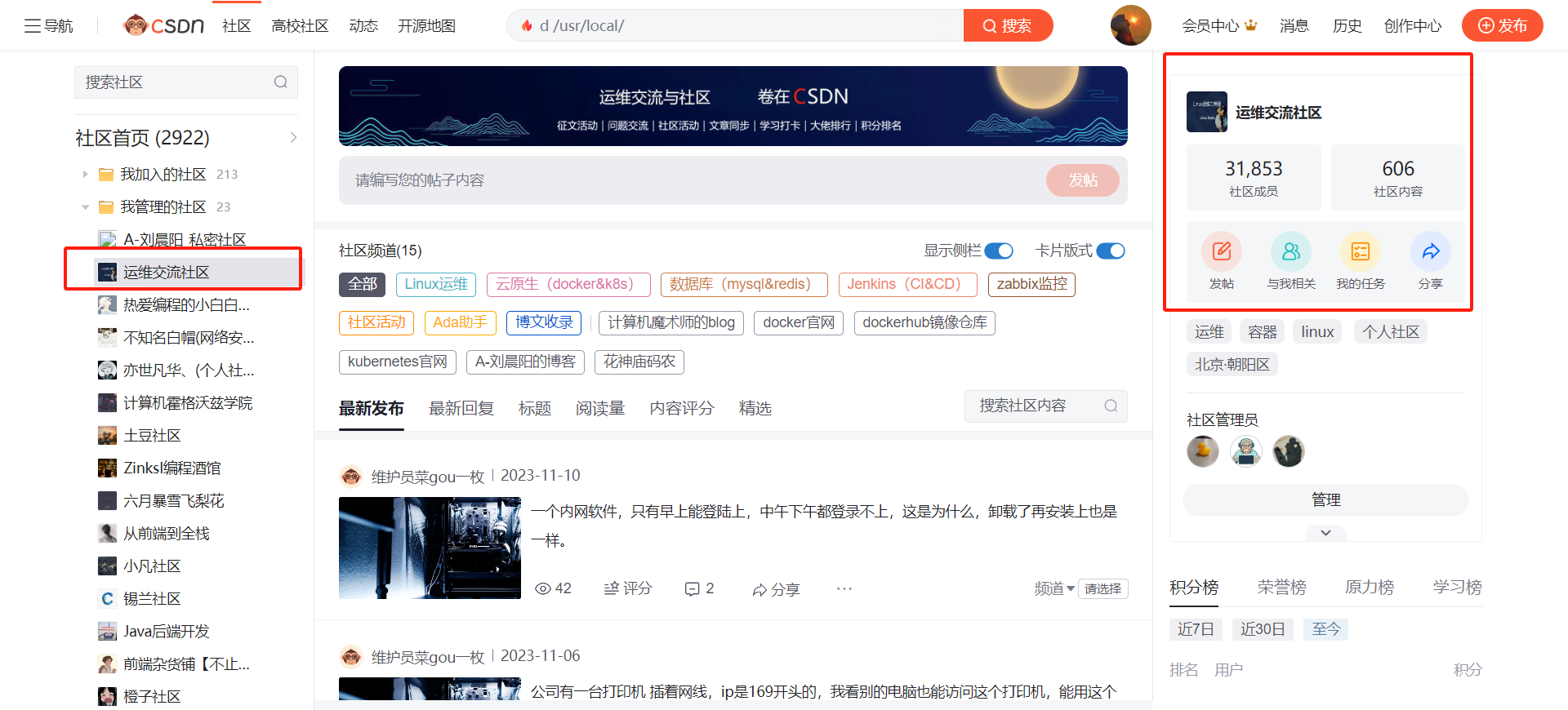Screen dimensions: 1568x710
Task: Click the 运维交流与社区 banner image
Action: pos(733,106)
